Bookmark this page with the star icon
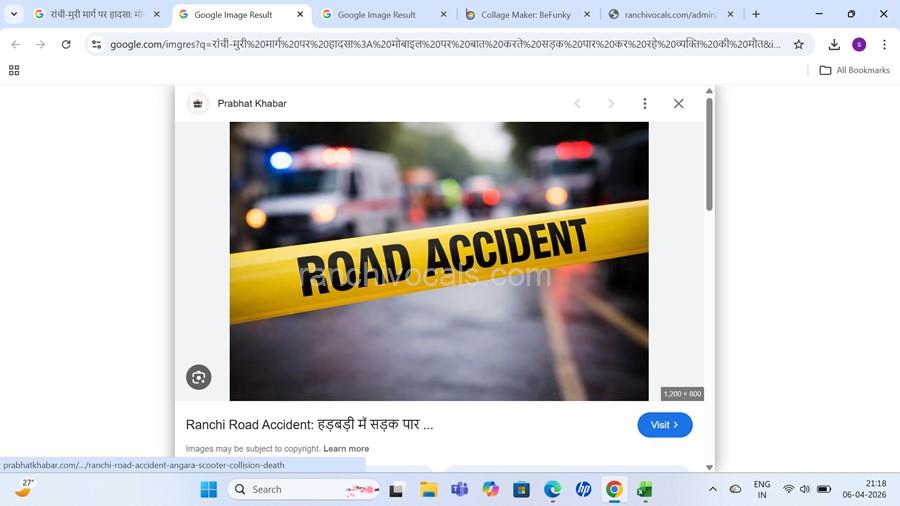Image resolution: width=900 pixels, height=506 pixels. click(x=799, y=44)
